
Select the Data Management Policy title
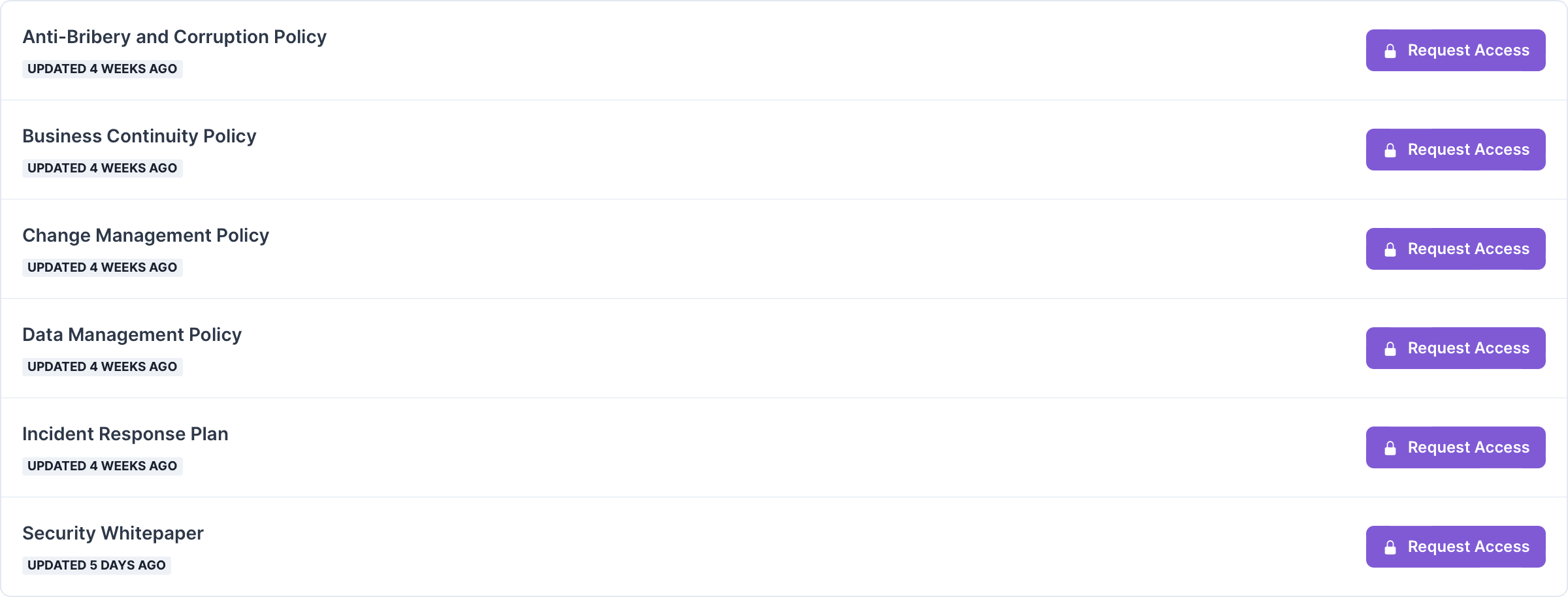(x=132, y=335)
